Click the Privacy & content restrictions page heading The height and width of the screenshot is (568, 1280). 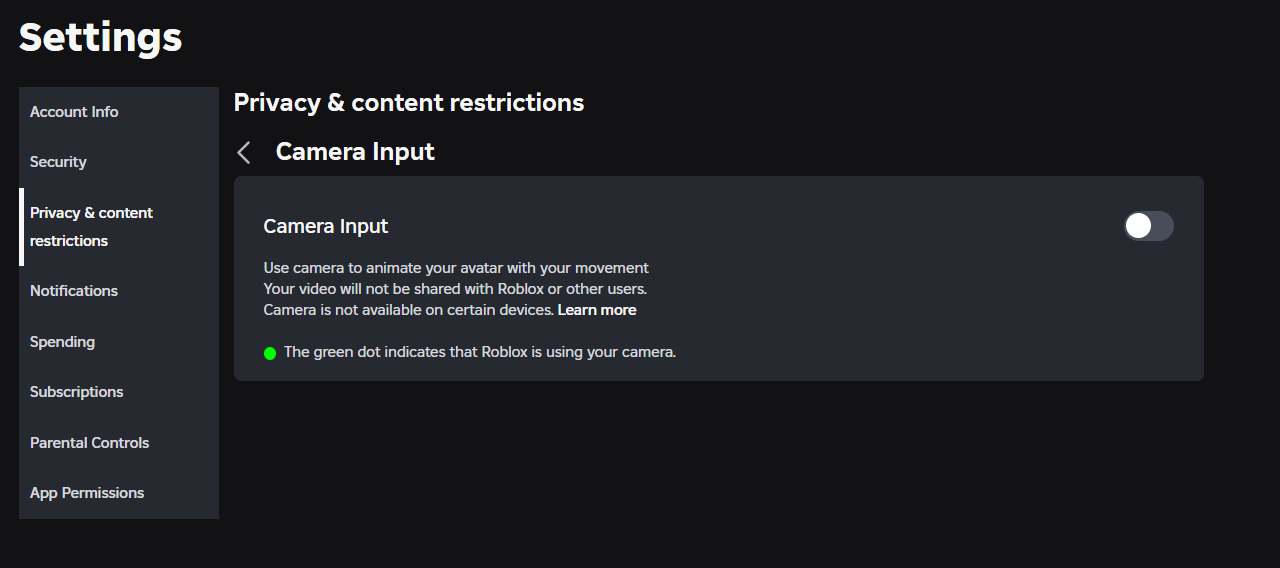point(409,102)
